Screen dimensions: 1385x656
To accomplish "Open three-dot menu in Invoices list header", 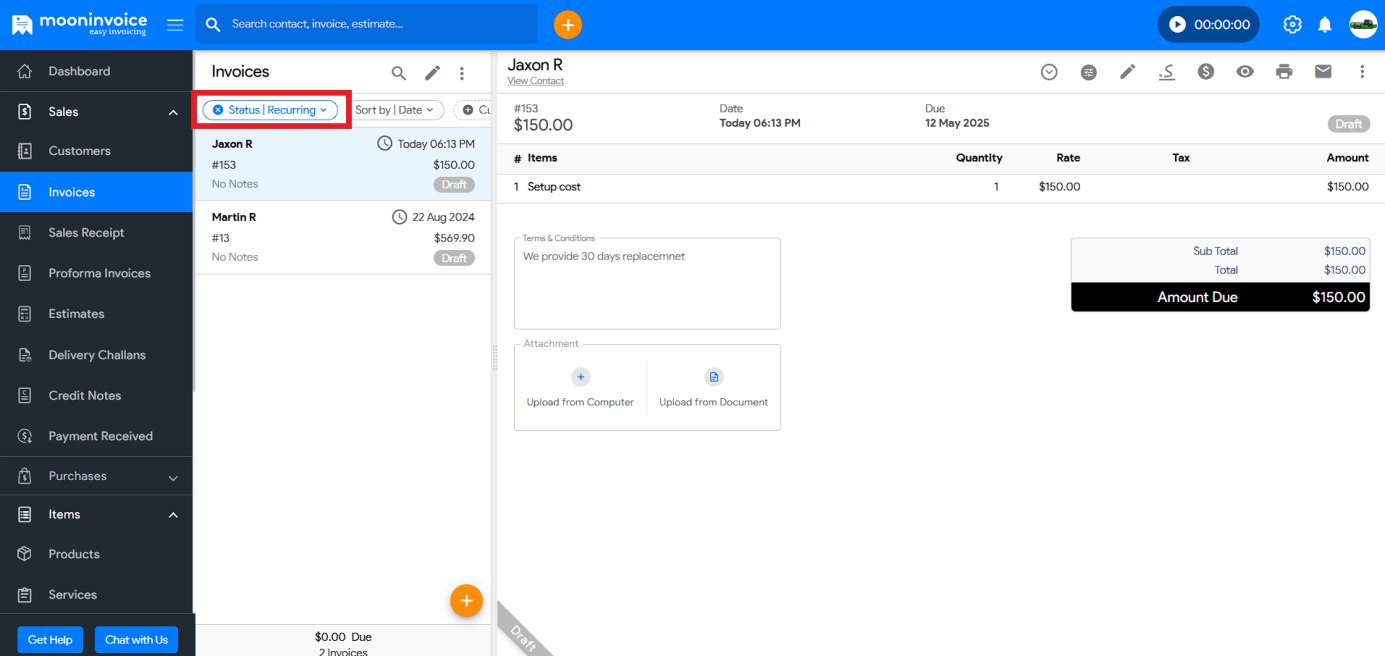I will 462,73.
